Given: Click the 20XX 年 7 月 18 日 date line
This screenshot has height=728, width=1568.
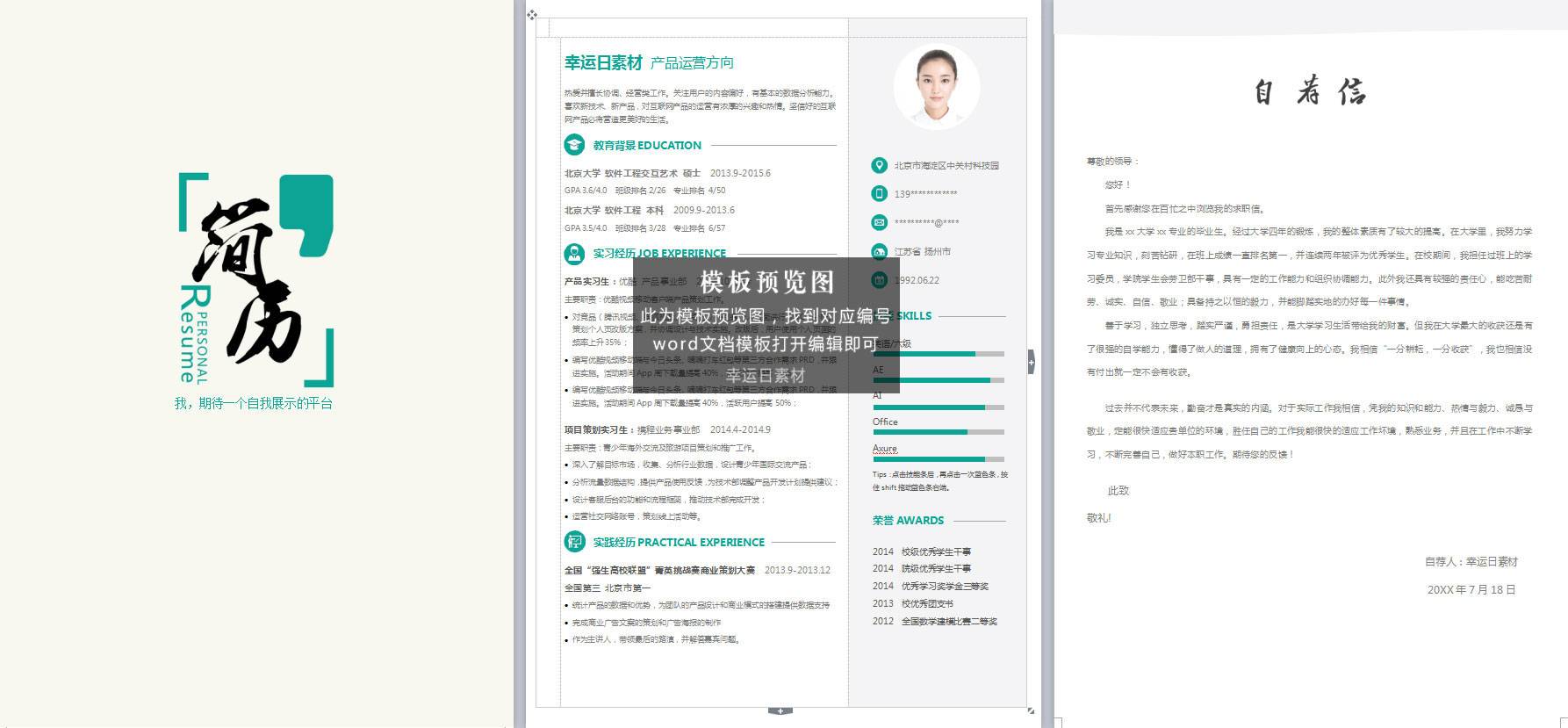Looking at the screenshot, I should [x=1471, y=589].
